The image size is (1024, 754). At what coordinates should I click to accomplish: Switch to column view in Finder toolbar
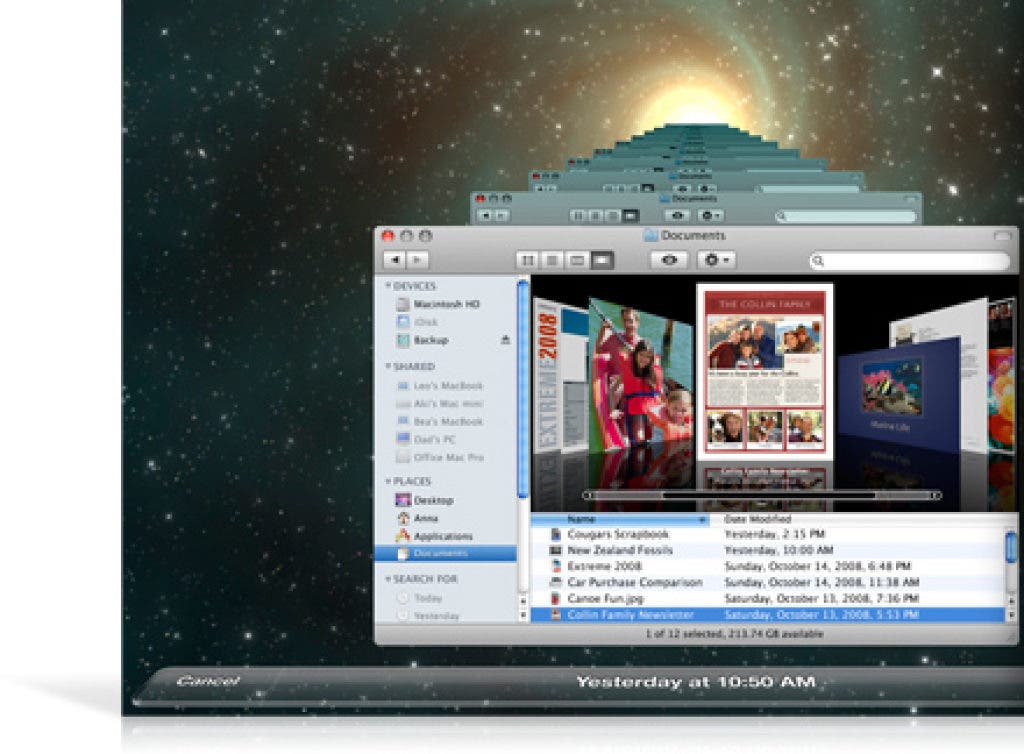(x=577, y=260)
